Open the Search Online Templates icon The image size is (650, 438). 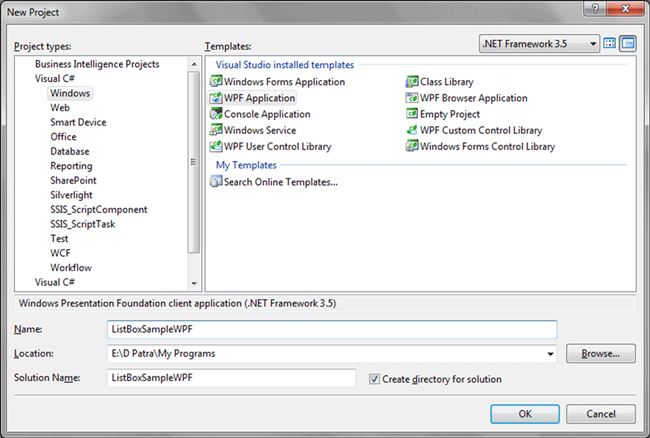point(216,182)
